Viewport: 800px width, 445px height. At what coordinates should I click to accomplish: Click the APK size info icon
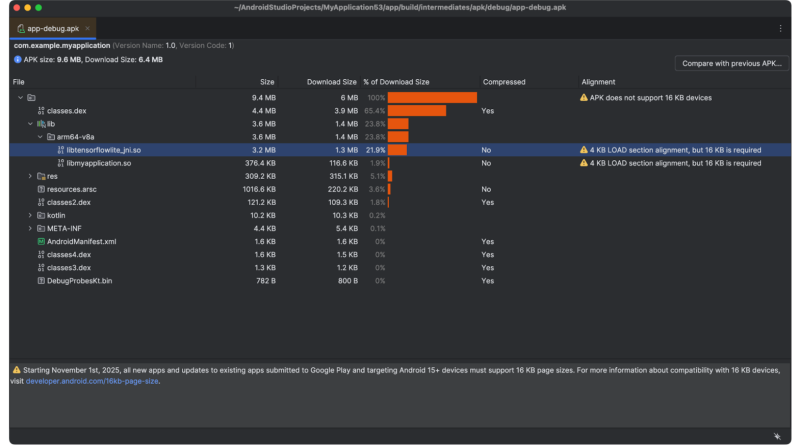pyautogui.click(x=18, y=60)
